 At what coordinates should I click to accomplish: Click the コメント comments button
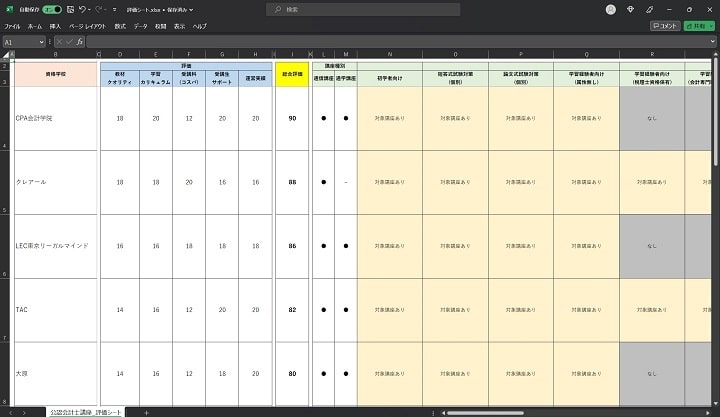click(x=665, y=26)
